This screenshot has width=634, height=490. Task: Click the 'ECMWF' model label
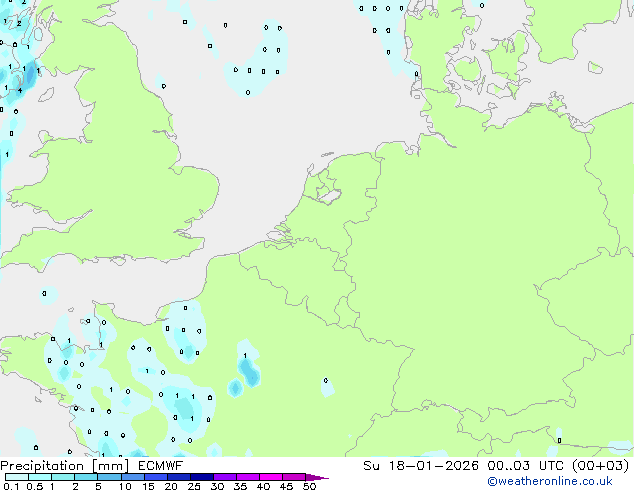161,466
